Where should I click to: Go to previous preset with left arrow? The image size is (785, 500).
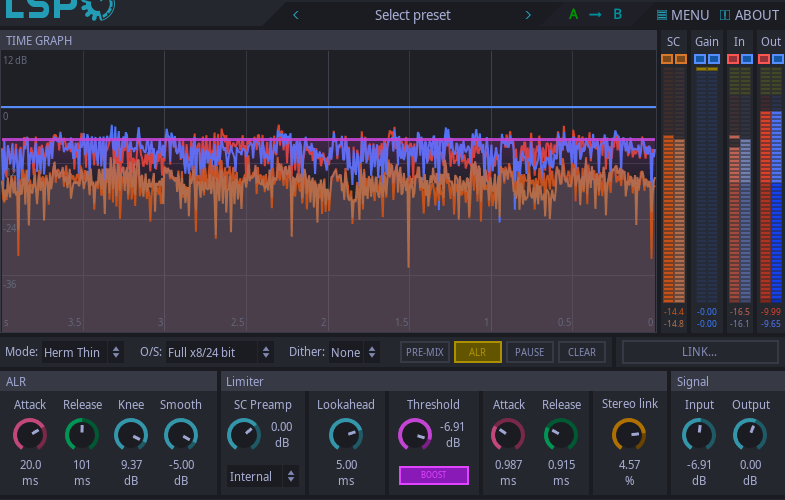296,15
